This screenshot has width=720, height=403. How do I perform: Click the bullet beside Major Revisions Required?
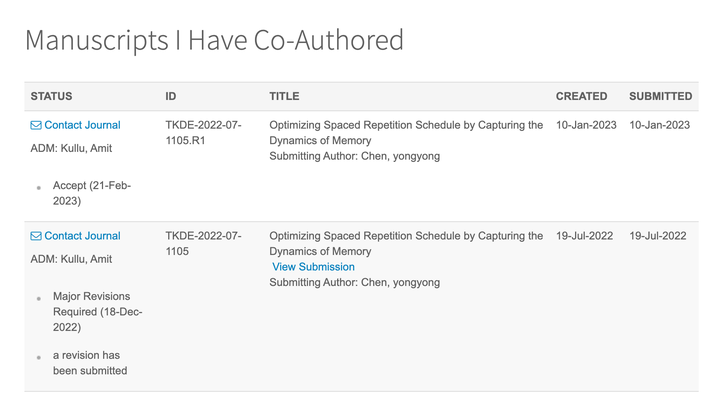[x=39, y=299]
